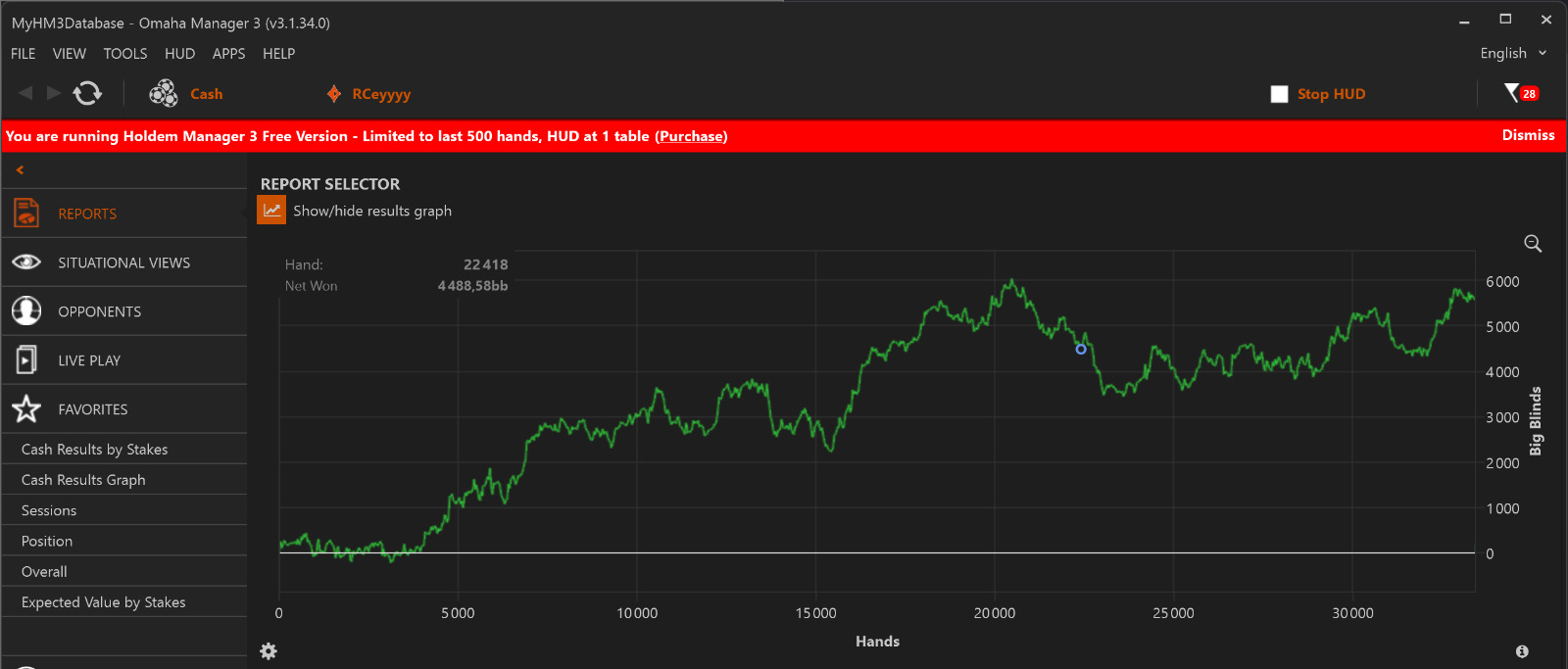Open the English language dropdown

[1512, 53]
